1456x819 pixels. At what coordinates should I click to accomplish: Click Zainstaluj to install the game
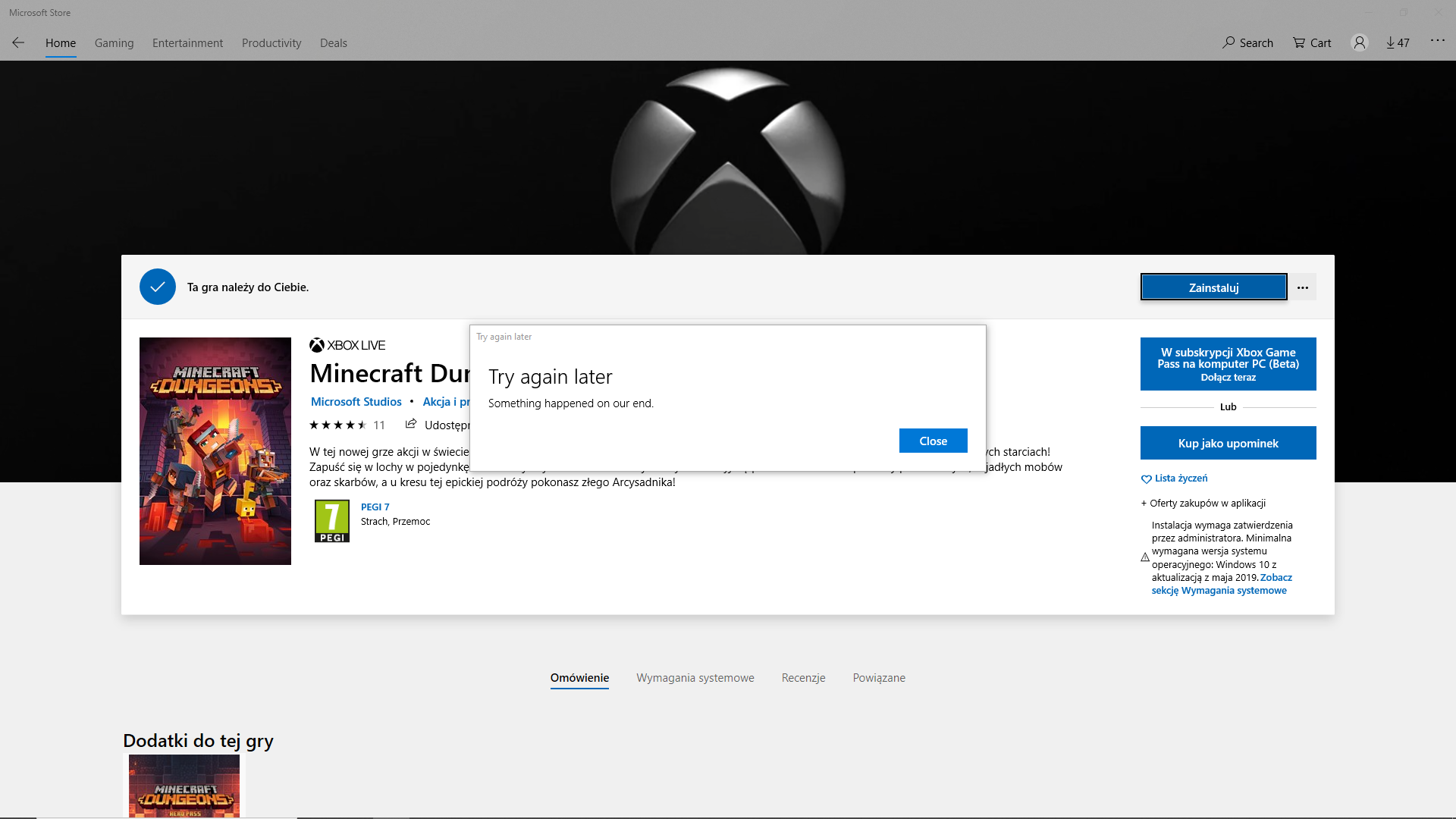tap(1213, 287)
